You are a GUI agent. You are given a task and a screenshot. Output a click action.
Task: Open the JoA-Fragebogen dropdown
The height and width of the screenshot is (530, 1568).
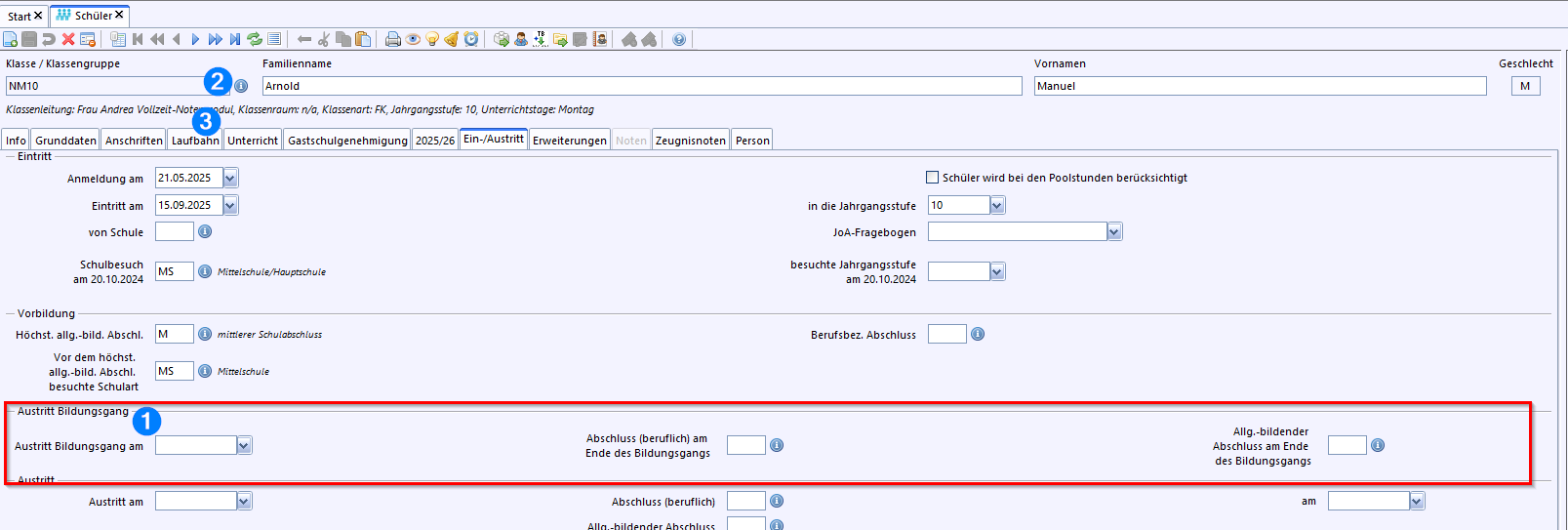[x=1114, y=231]
